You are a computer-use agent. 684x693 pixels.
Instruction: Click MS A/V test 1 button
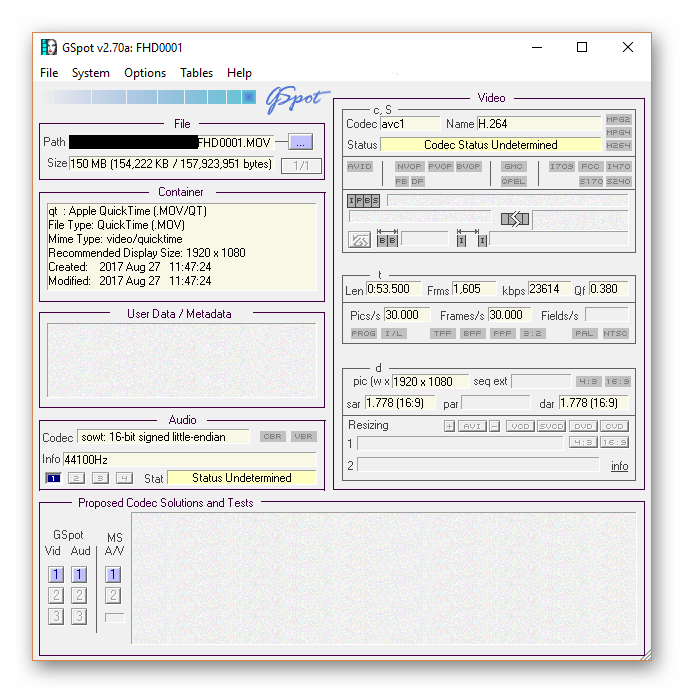click(113, 574)
